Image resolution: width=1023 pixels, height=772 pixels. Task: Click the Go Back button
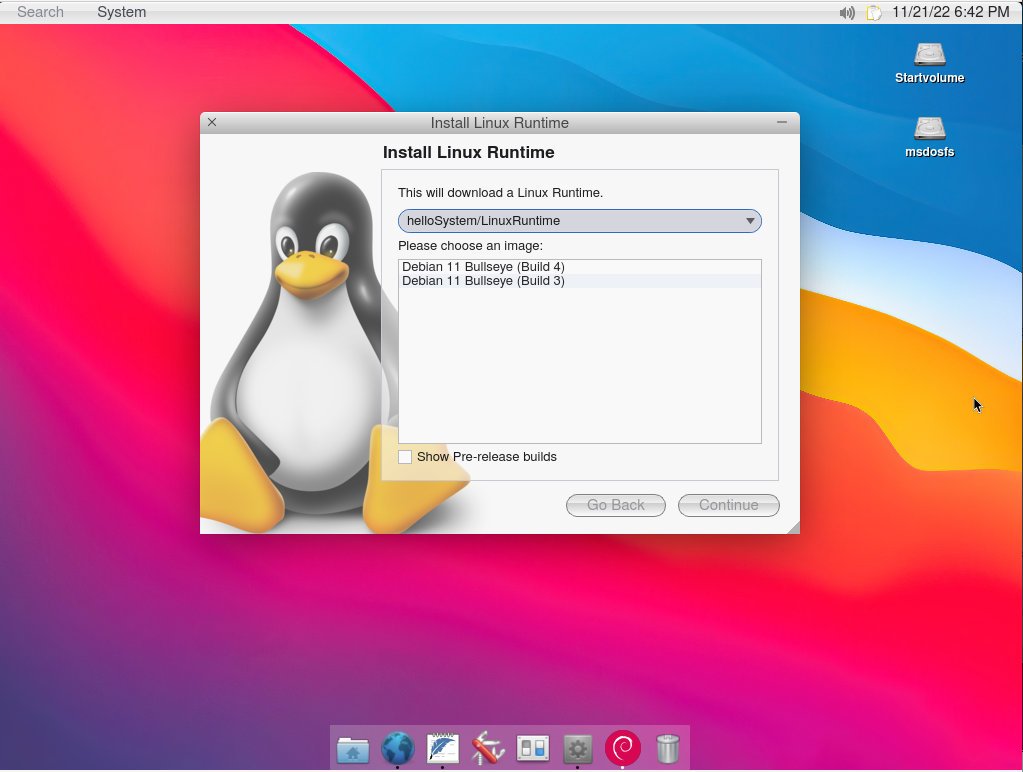pos(615,505)
